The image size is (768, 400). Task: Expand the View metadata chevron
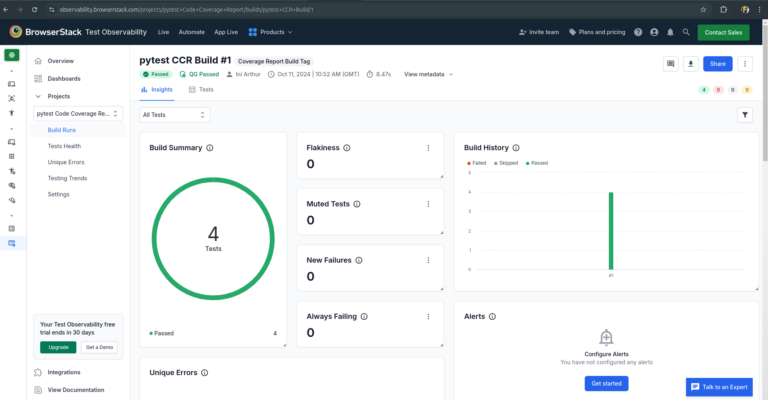(x=451, y=74)
